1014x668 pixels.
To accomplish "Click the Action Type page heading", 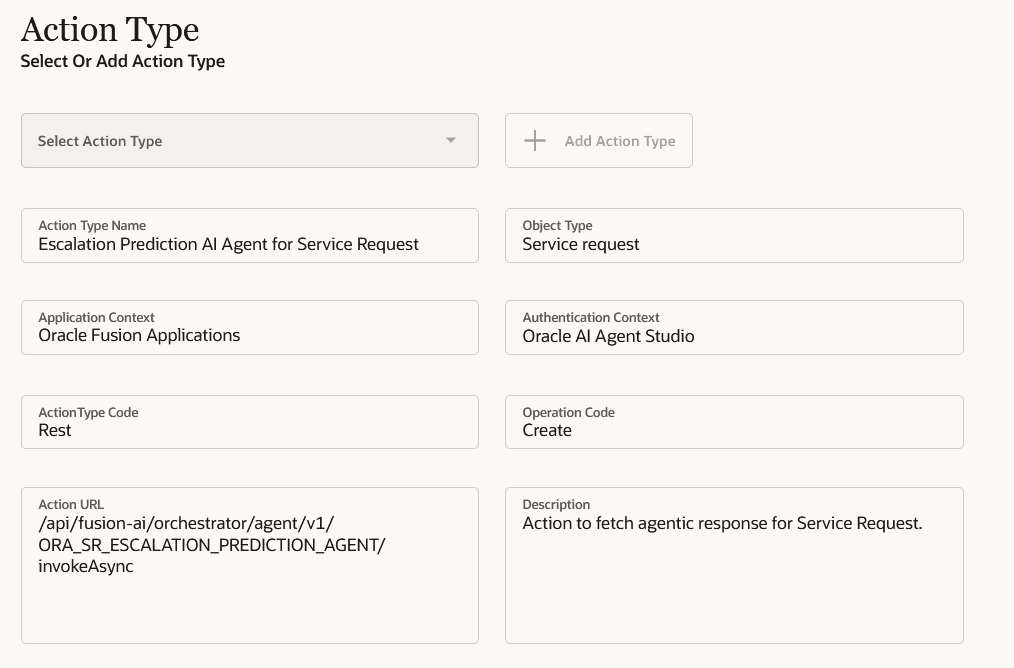I will coord(110,30).
